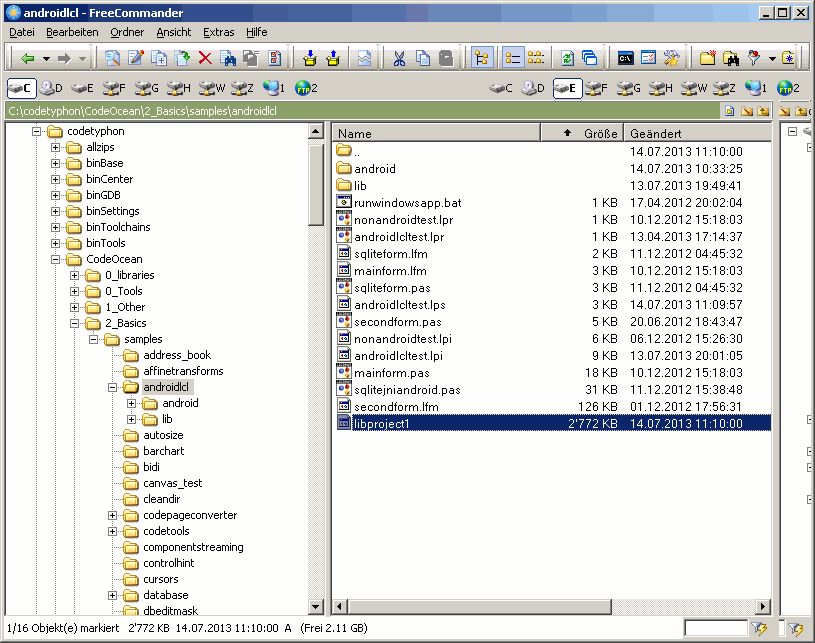The width and height of the screenshot is (815, 643).
Task: Open the back history dropdown arrow
Action: (x=46, y=59)
